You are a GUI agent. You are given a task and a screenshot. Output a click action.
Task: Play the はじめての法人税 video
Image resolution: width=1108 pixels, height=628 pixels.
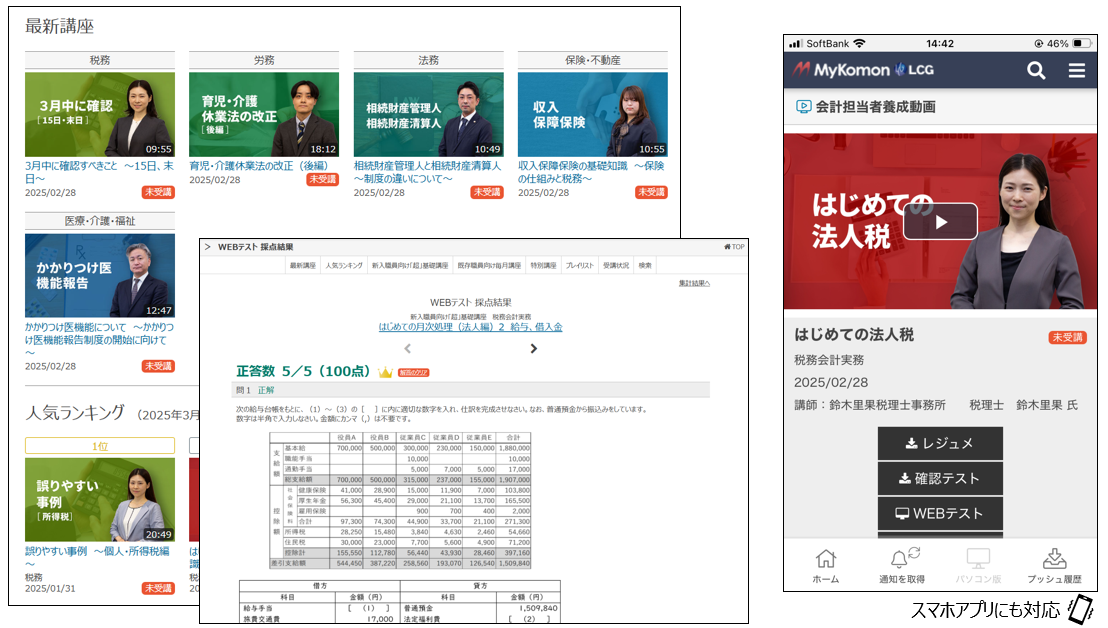coord(939,222)
